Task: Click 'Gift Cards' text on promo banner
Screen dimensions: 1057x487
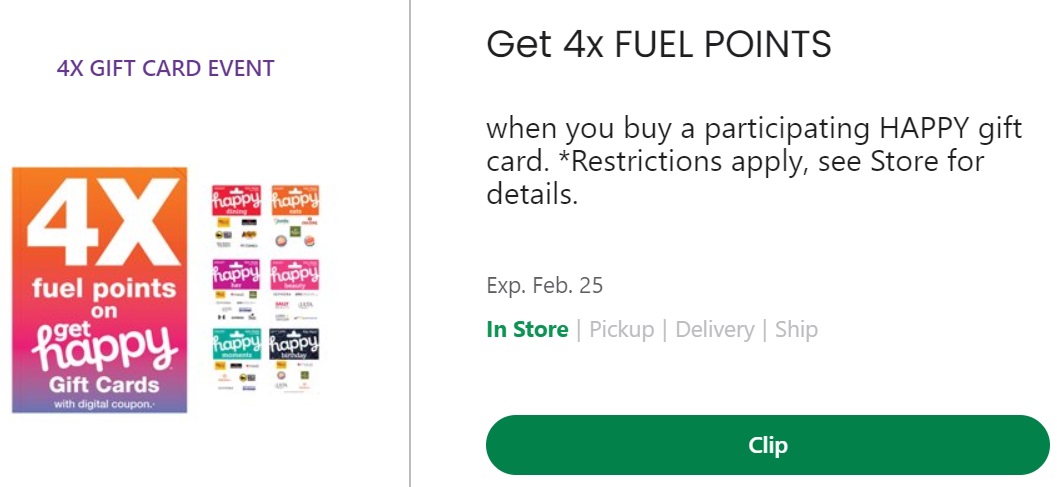Action: click(x=99, y=385)
